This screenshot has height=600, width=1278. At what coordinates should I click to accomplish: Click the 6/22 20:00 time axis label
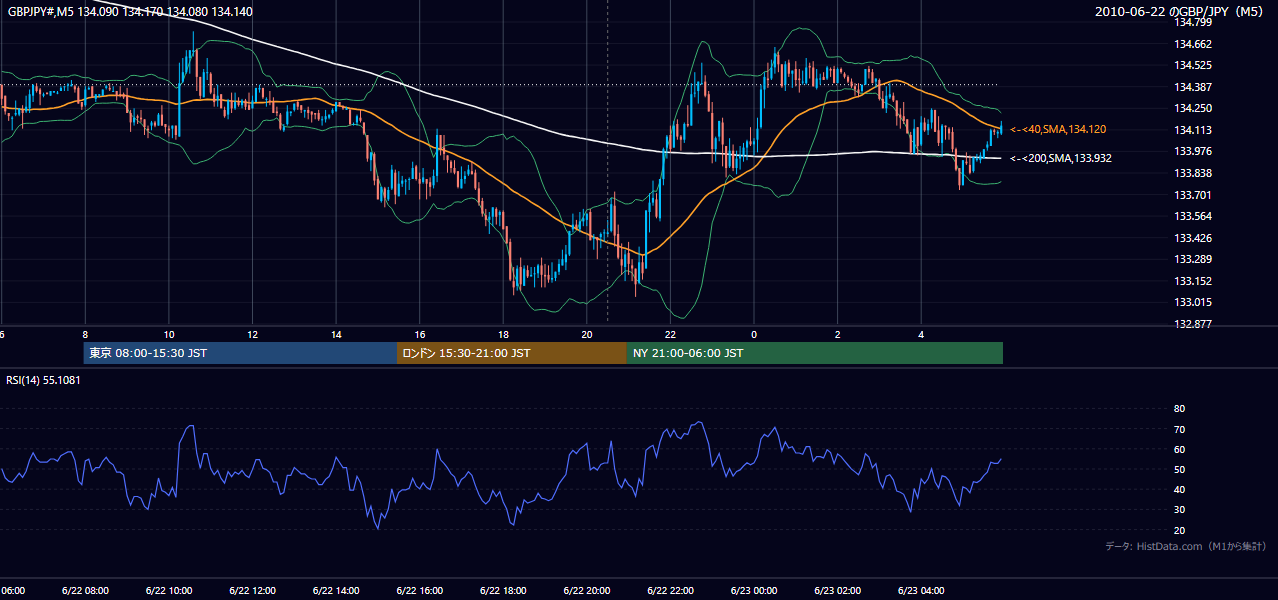586,591
